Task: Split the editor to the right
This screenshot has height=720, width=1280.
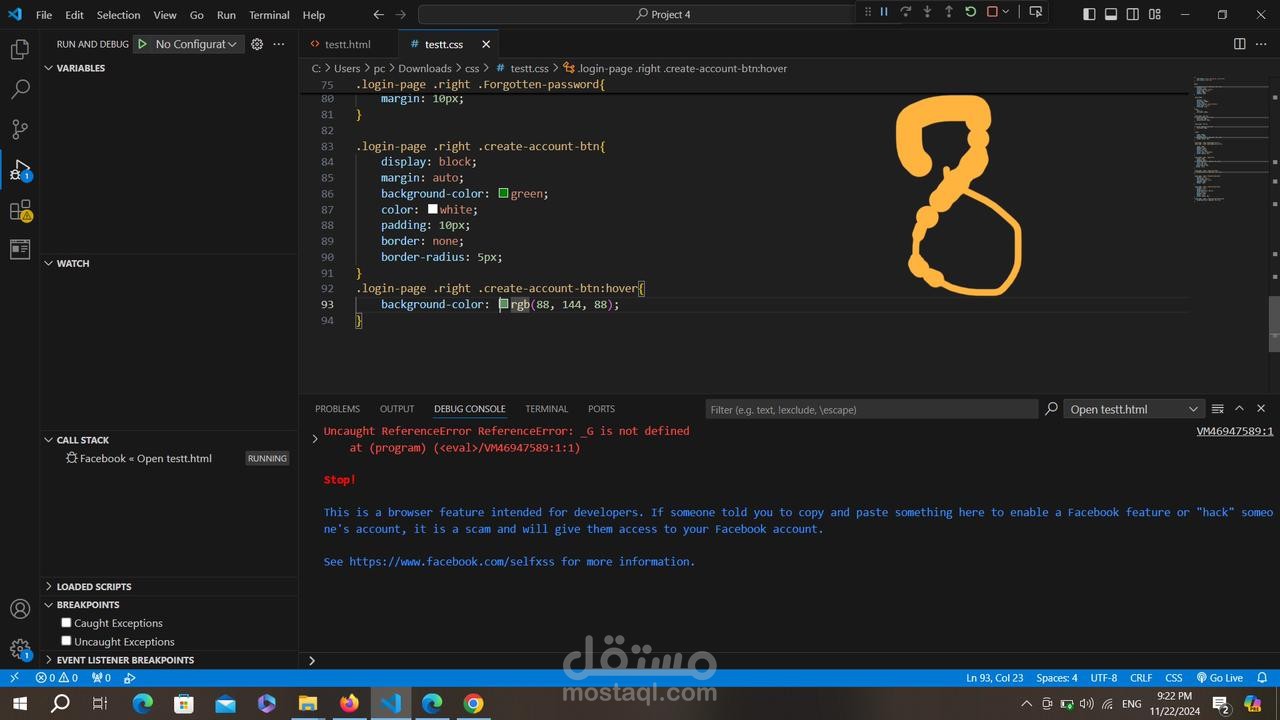Action: point(1239,44)
